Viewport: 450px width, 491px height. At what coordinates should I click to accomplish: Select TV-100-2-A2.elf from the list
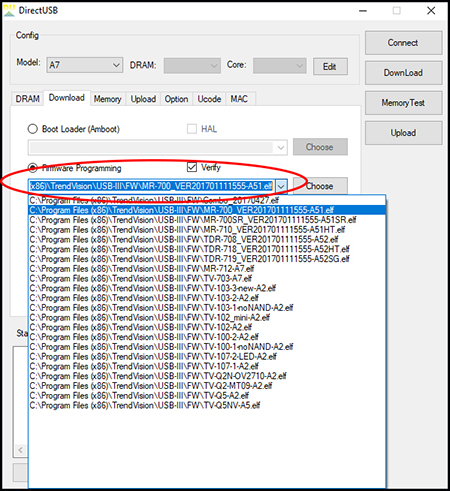pos(207,337)
